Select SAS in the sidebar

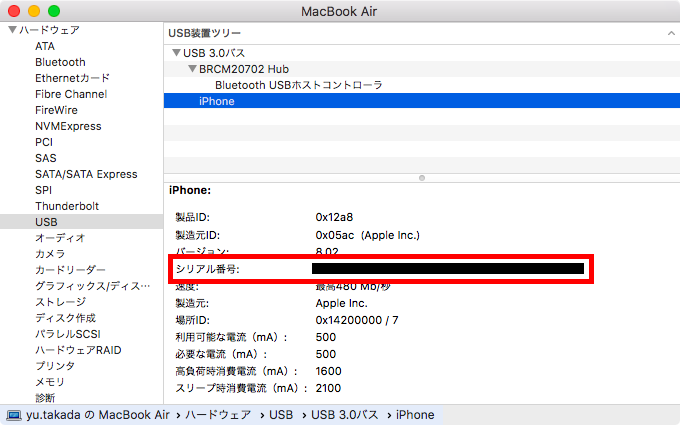point(46,158)
